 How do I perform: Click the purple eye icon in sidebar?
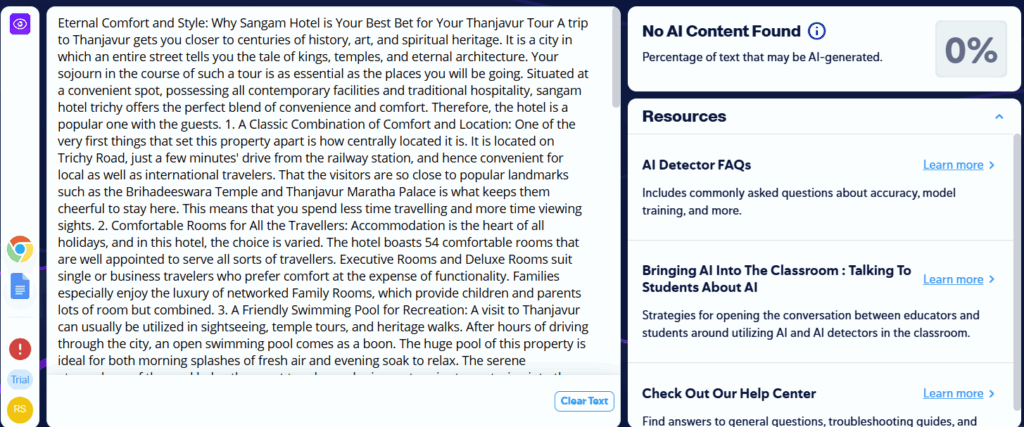20,23
